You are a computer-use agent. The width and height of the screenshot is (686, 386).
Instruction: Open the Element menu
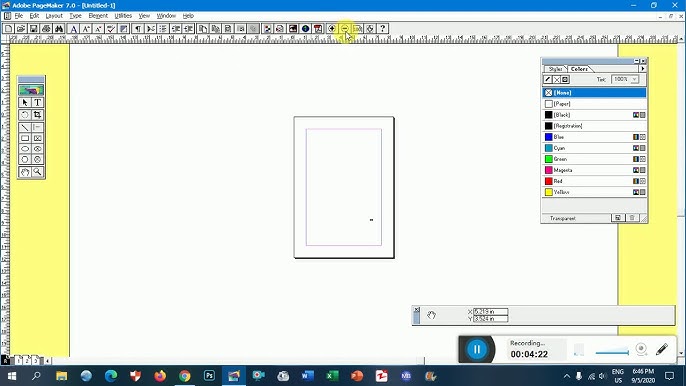pyautogui.click(x=98, y=16)
